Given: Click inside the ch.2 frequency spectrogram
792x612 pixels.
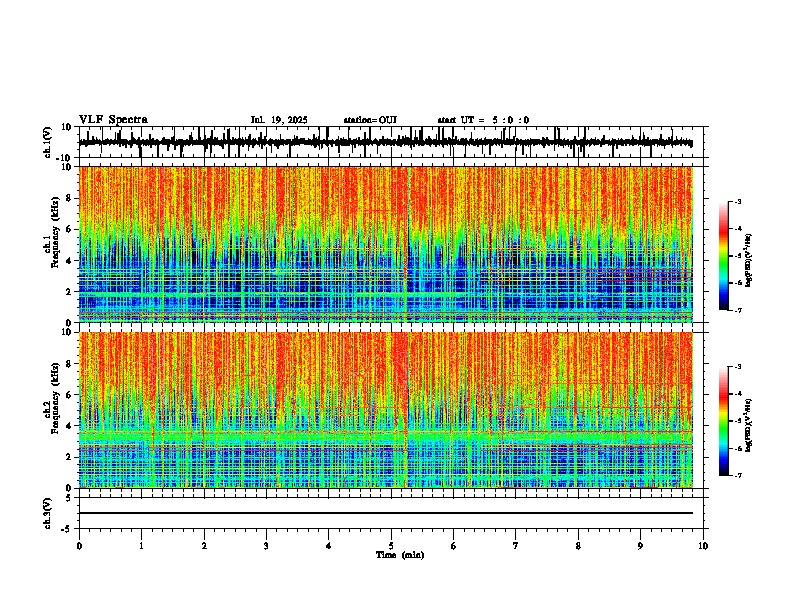Looking at the screenshot, I should pyautogui.click(x=386, y=410).
